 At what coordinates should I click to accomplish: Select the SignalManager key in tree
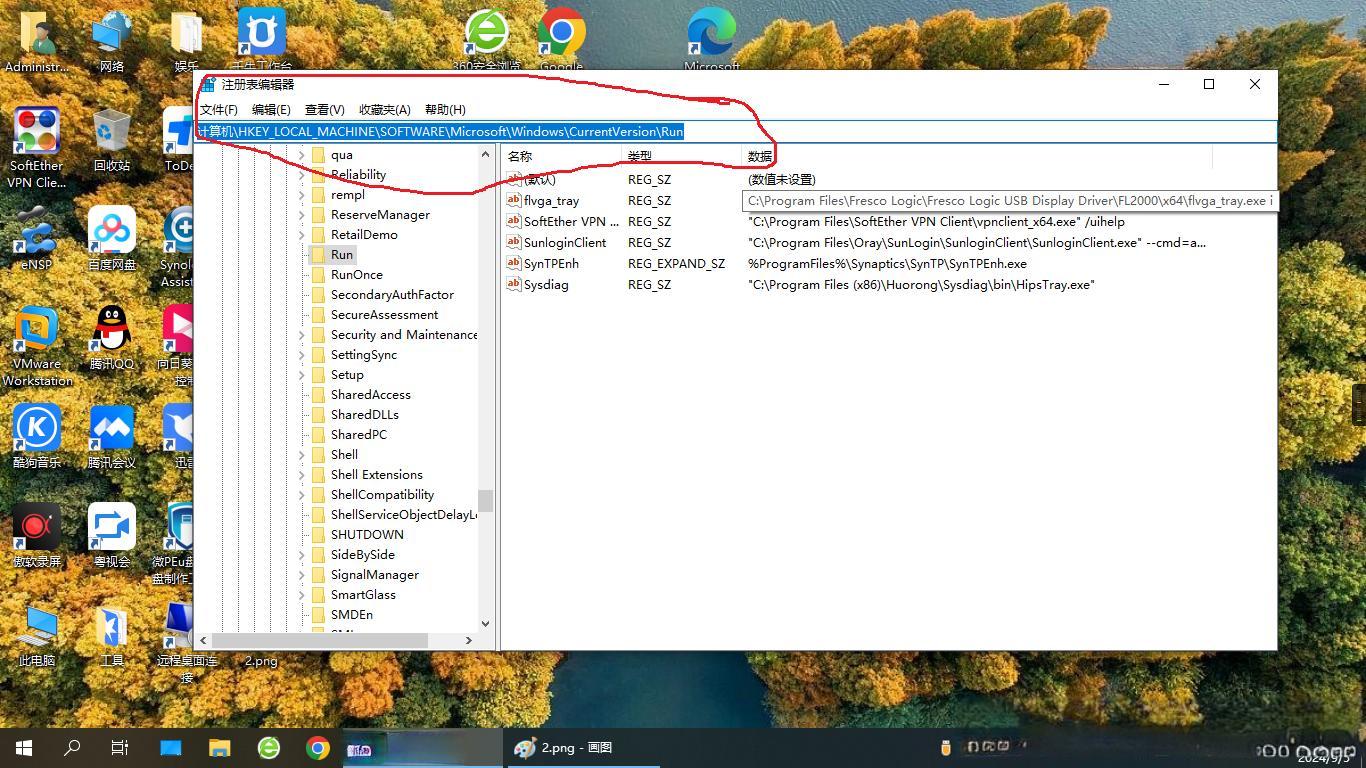click(375, 575)
